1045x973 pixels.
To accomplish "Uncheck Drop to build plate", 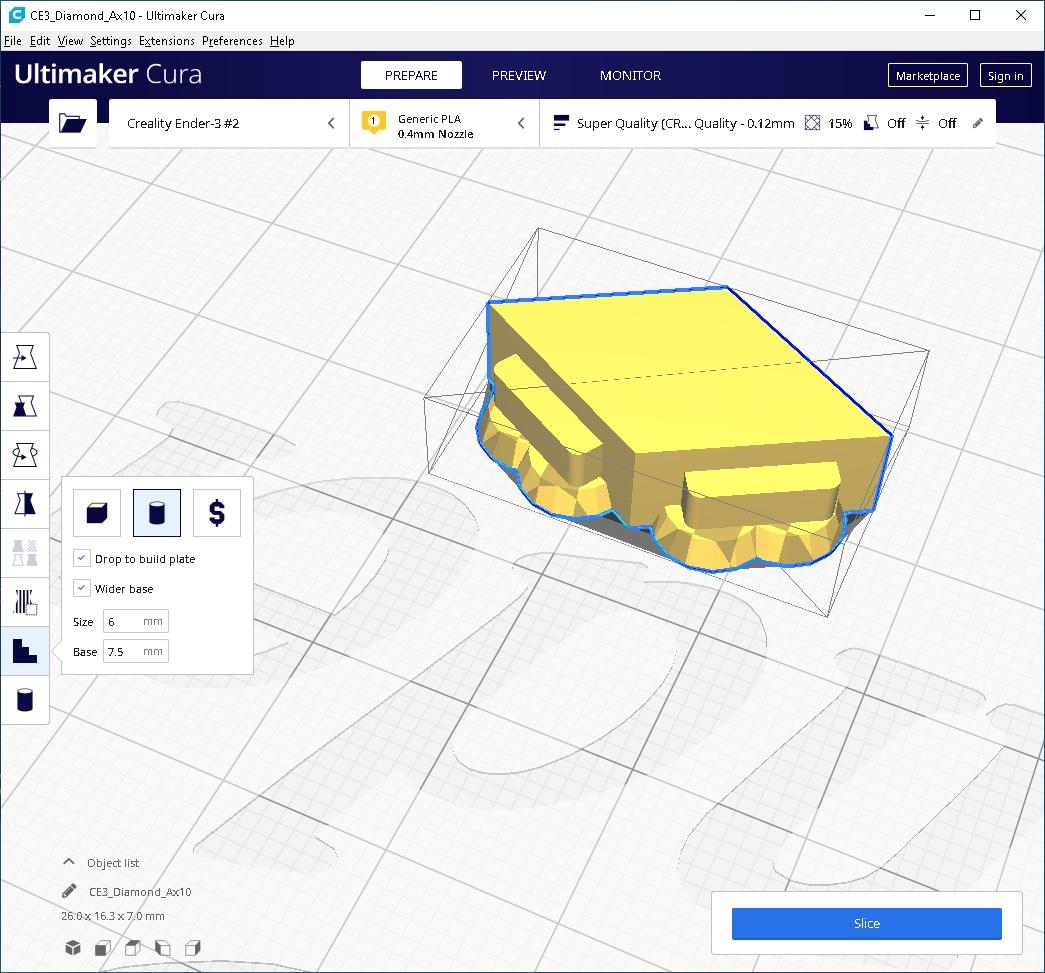I will 81,558.
